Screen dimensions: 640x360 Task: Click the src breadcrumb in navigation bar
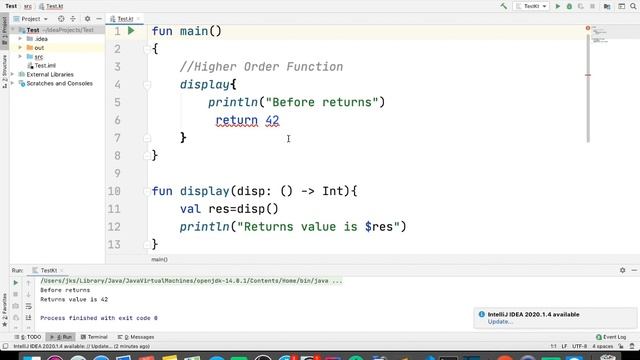coord(28,6)
